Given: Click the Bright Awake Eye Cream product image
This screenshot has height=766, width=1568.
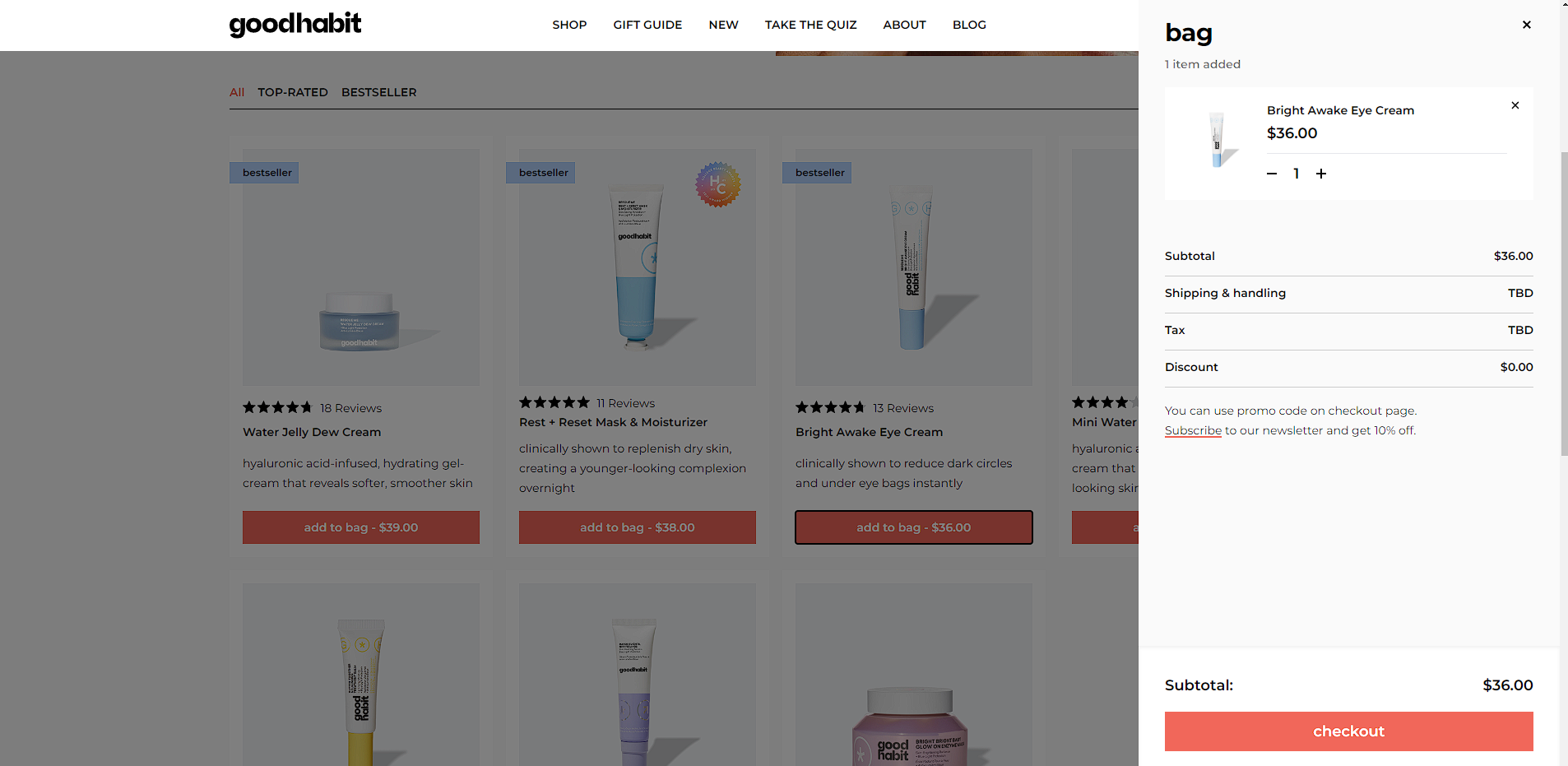Looking at the screenshot, I should click(x=914, y=267).
